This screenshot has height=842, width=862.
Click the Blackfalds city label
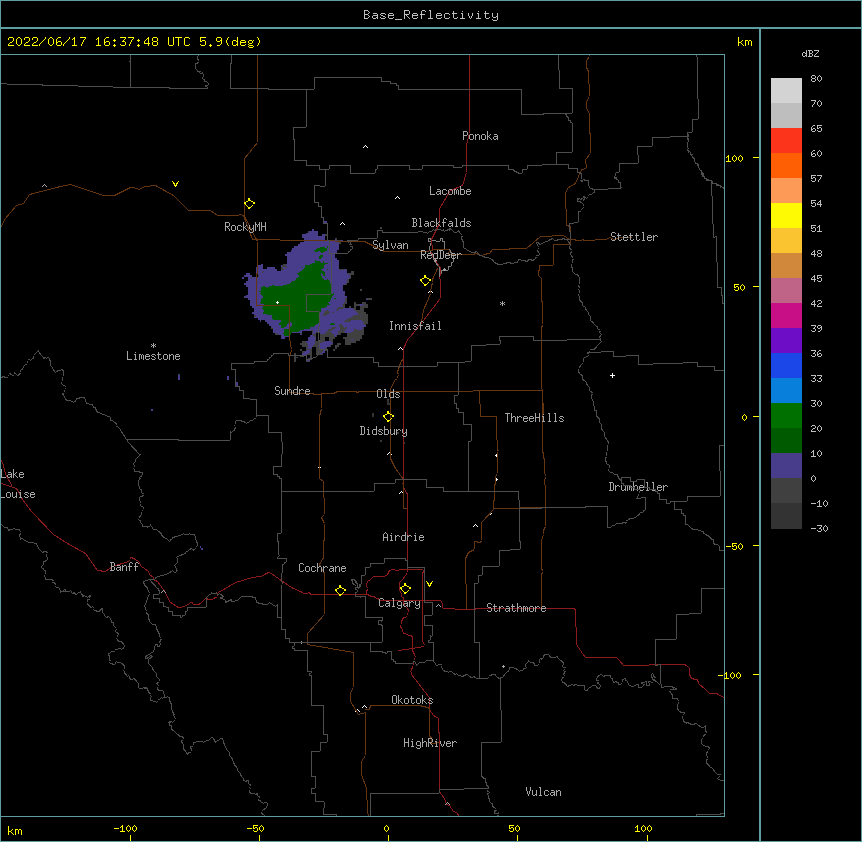441,223
